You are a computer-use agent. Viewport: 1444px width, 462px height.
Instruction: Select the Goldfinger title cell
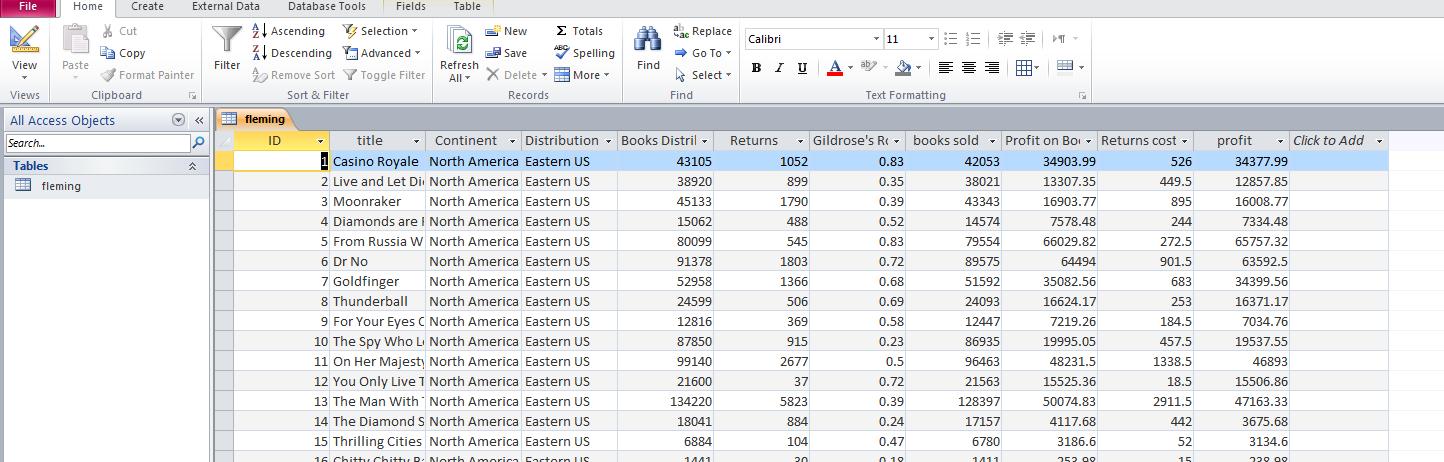(377, 281)
